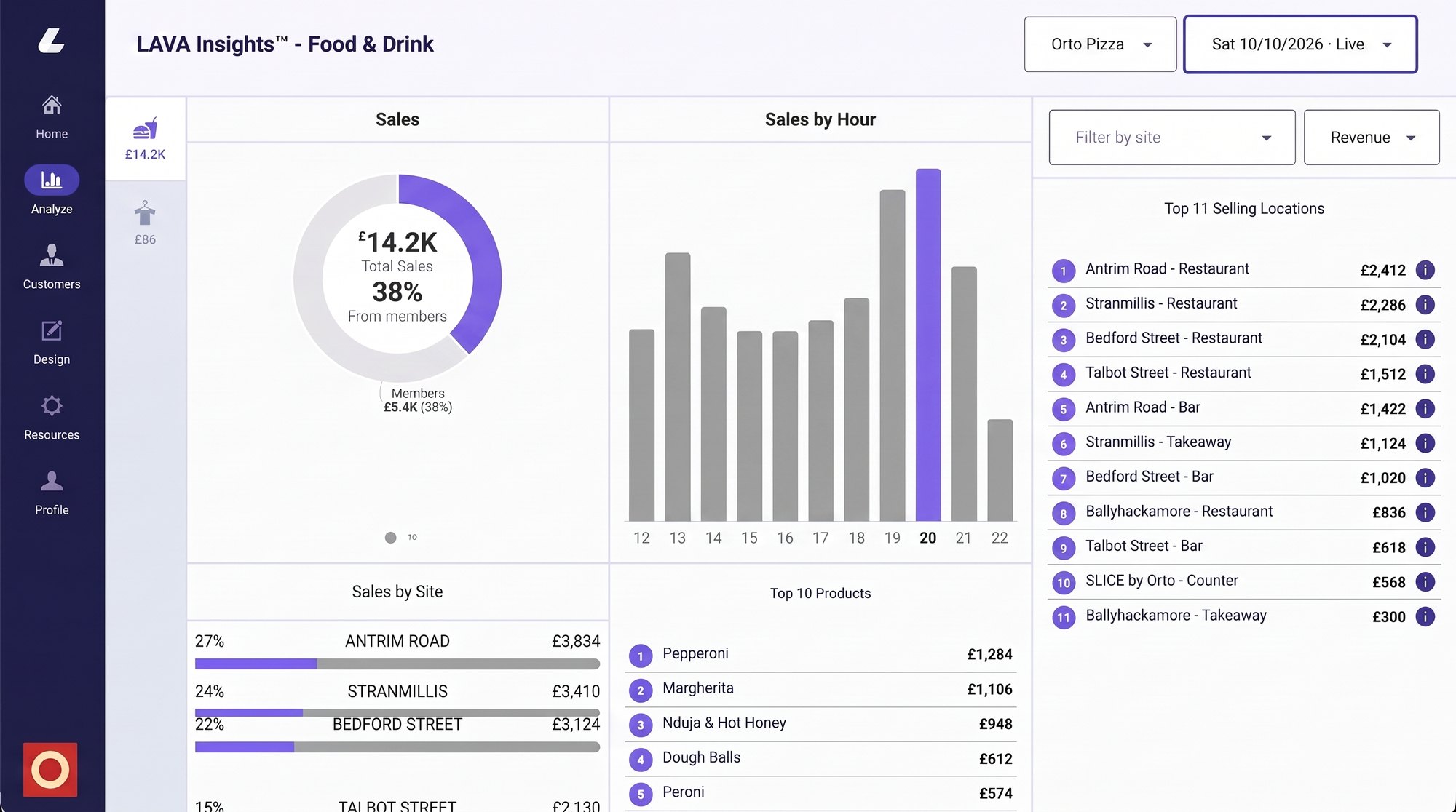Viewport: 1456px width, 812px height.
Task: Click the BEDFORD STREET progress bar
Action: [x=397, y=747]
